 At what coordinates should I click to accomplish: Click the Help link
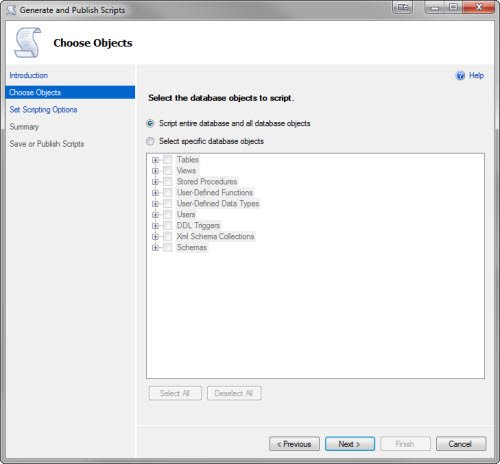pos(476,75)
